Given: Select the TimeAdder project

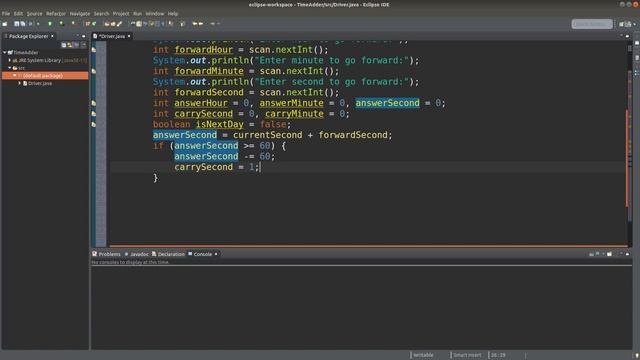Looking at the screenshot, I should click(x=25, y=52).
